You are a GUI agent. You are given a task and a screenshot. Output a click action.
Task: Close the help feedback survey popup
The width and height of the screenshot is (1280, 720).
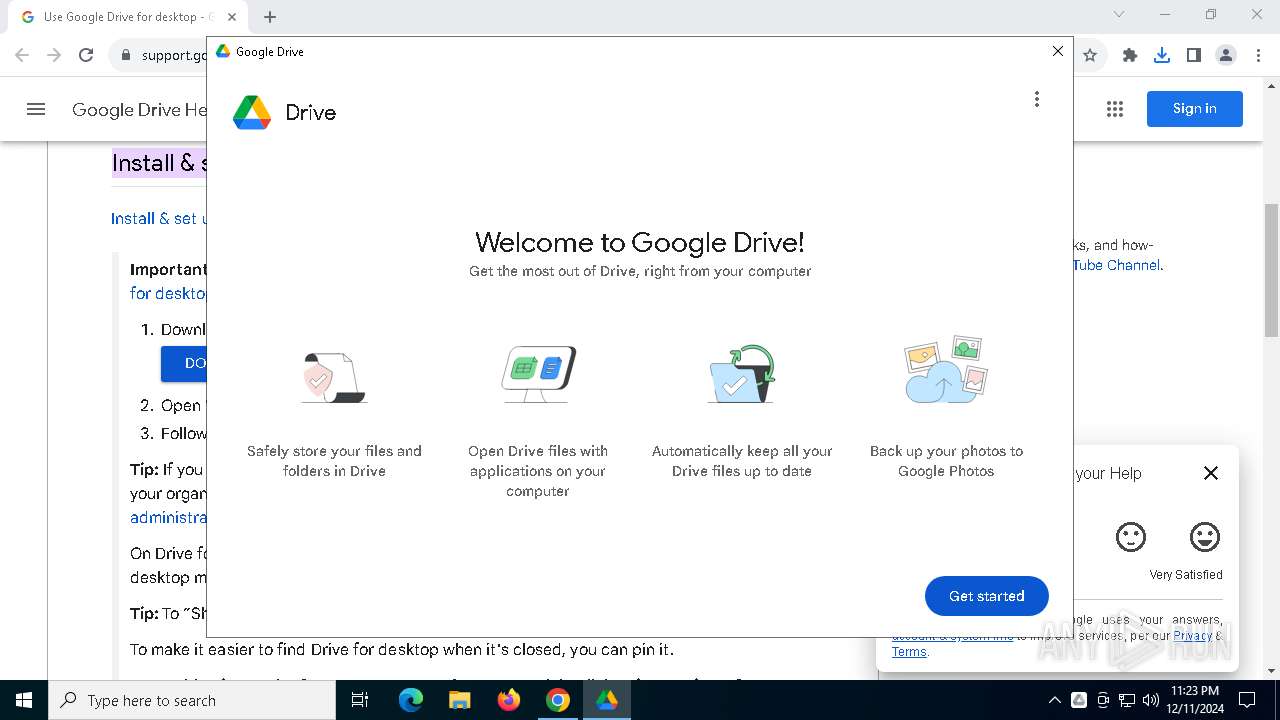tap(1211, 473)
